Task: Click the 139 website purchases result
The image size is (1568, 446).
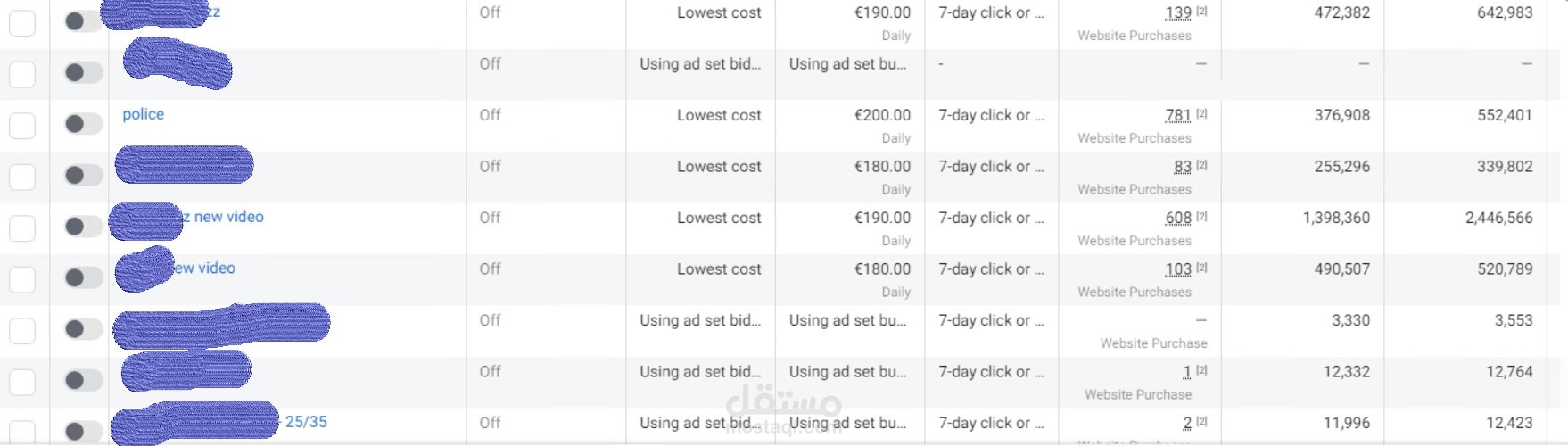Action: click(1177, 12)
